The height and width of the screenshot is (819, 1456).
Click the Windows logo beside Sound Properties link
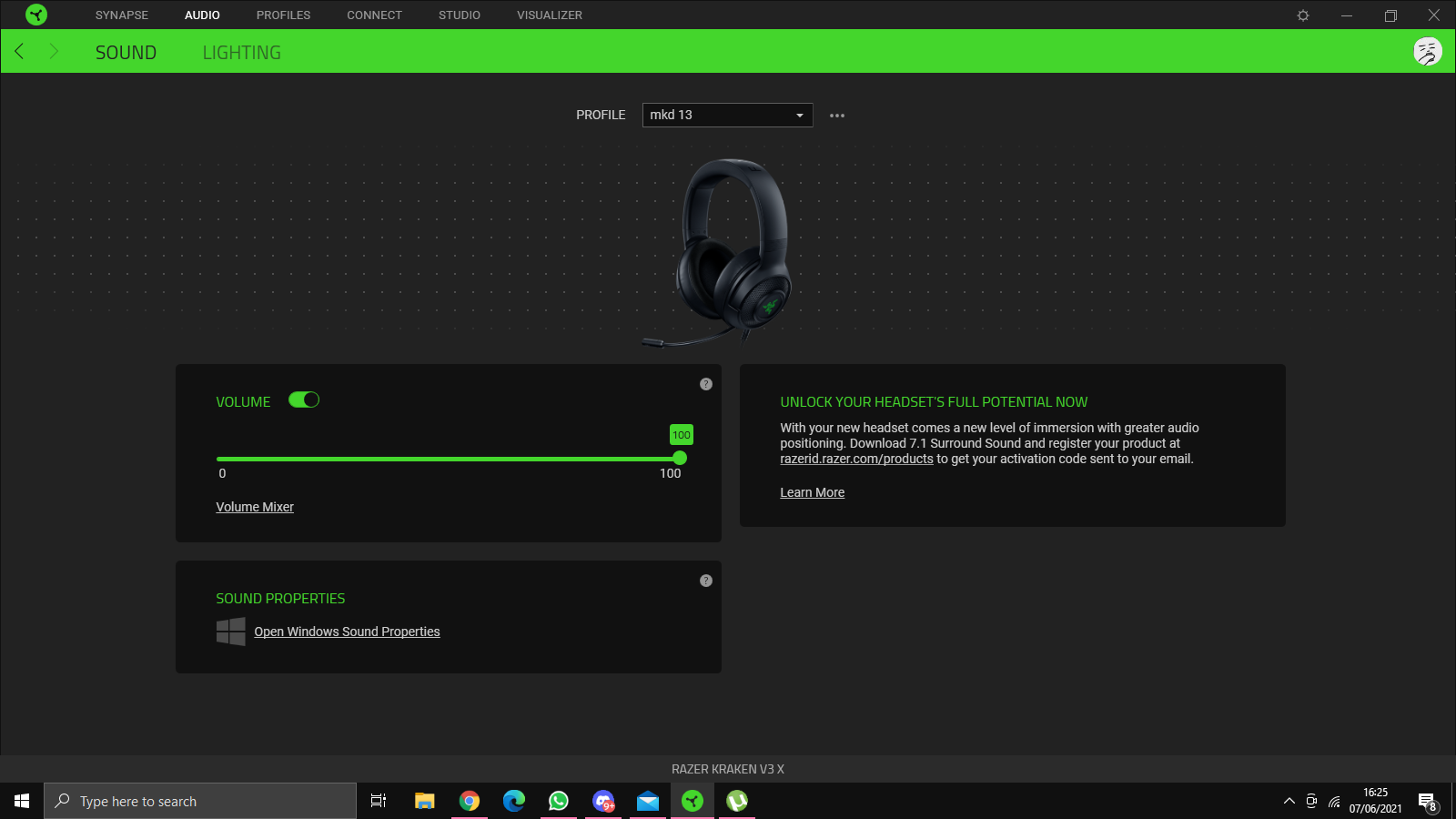pyautogui.click(x=231, y=632)
